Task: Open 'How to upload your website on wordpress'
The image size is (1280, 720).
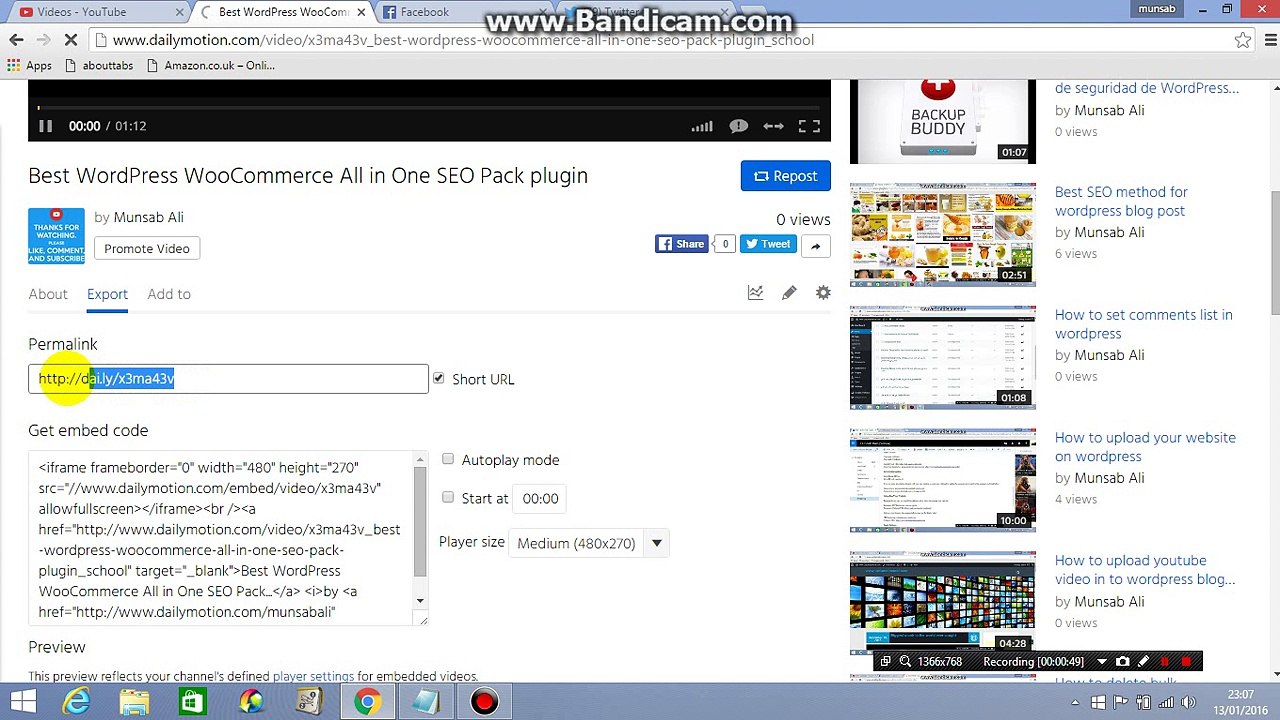Action: pyautogui.click(x=1145, y=447)
